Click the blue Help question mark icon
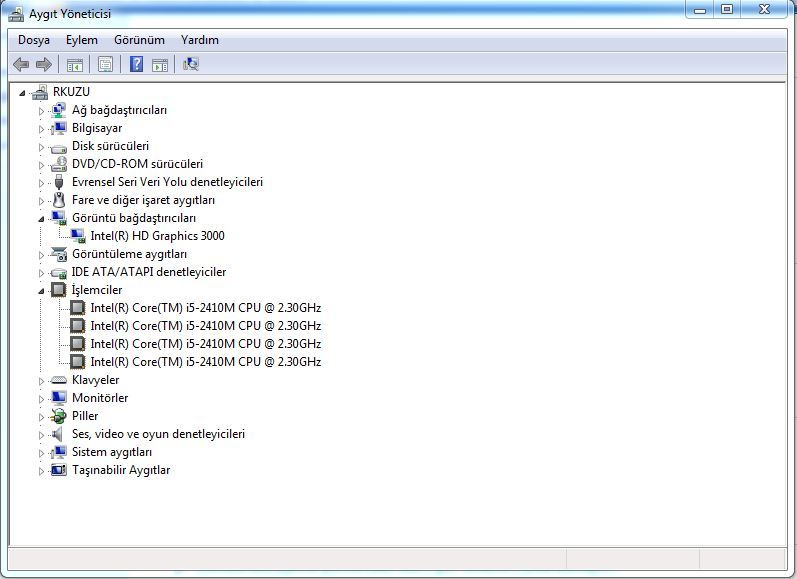797x579 pixels. click(136, 65)
